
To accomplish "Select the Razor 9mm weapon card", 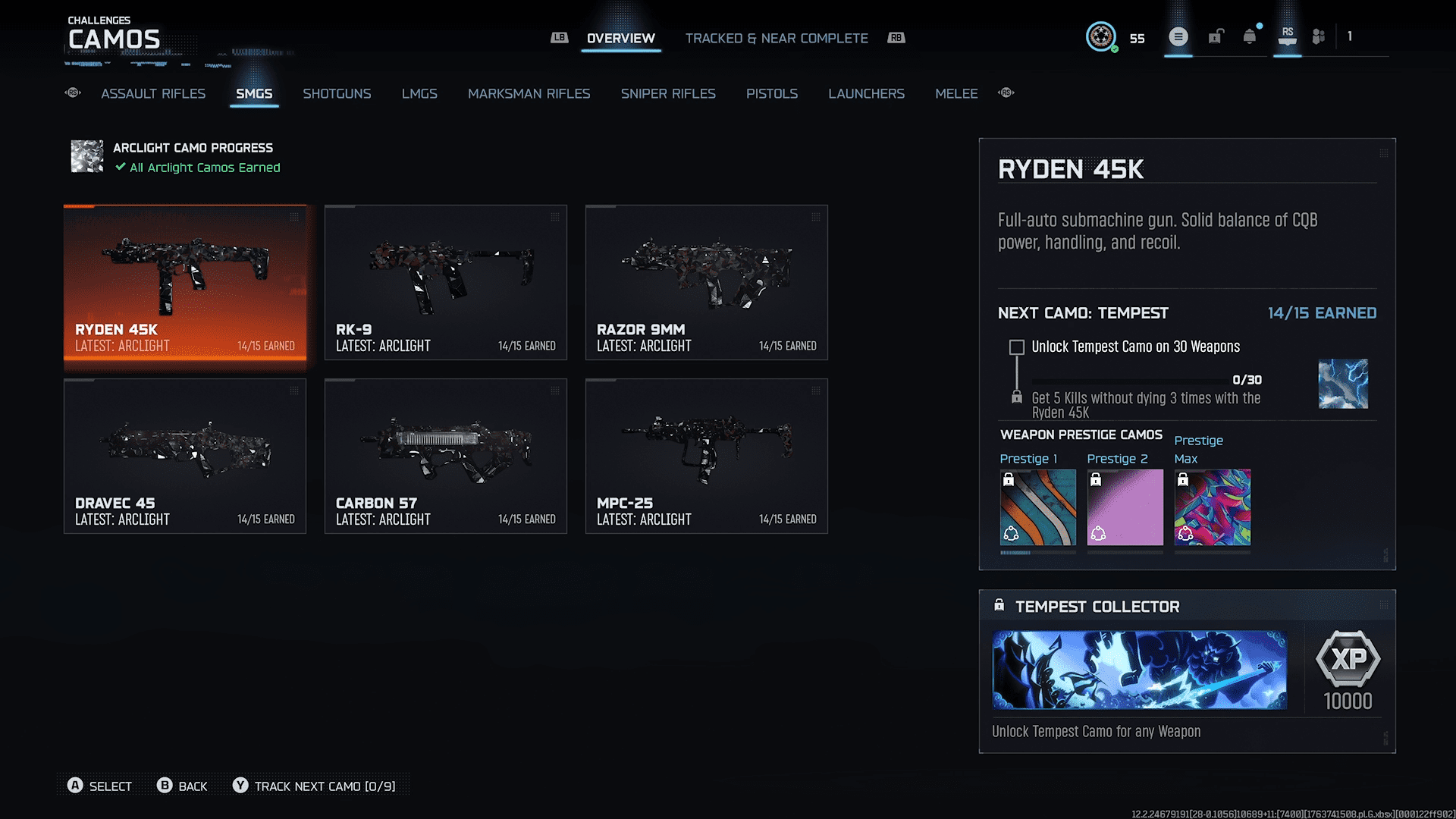I will [x=706, y=282].
